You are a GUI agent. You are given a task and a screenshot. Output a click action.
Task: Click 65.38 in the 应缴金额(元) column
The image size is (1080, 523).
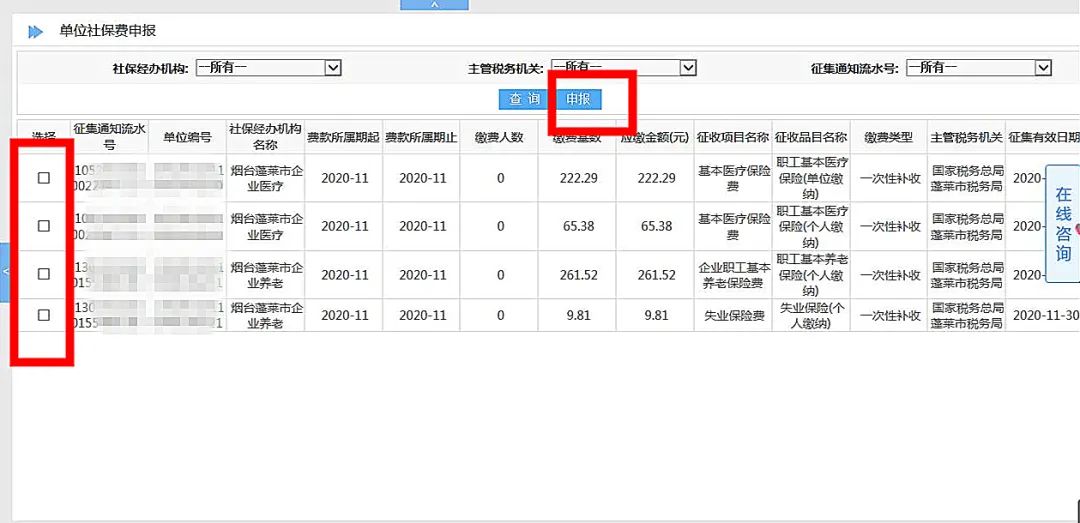[656, 226]
